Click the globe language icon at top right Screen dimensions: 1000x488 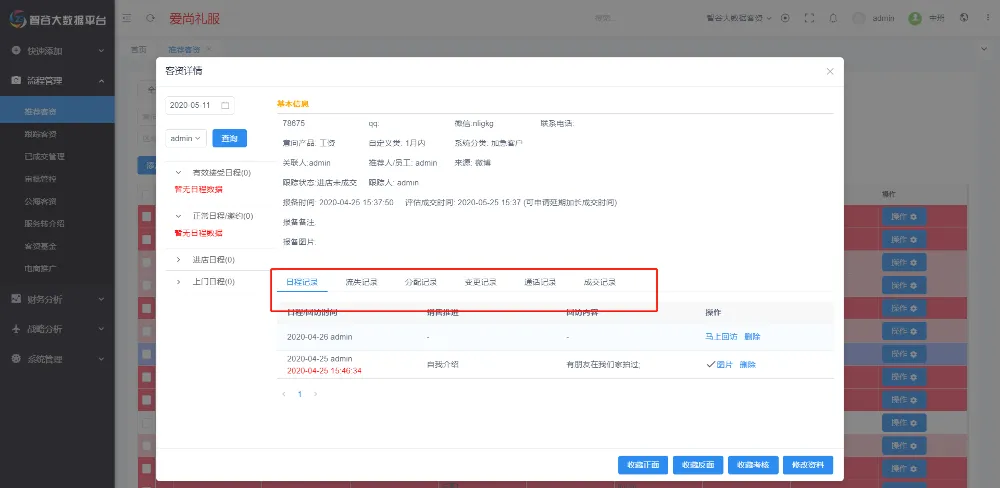[963, 18]
